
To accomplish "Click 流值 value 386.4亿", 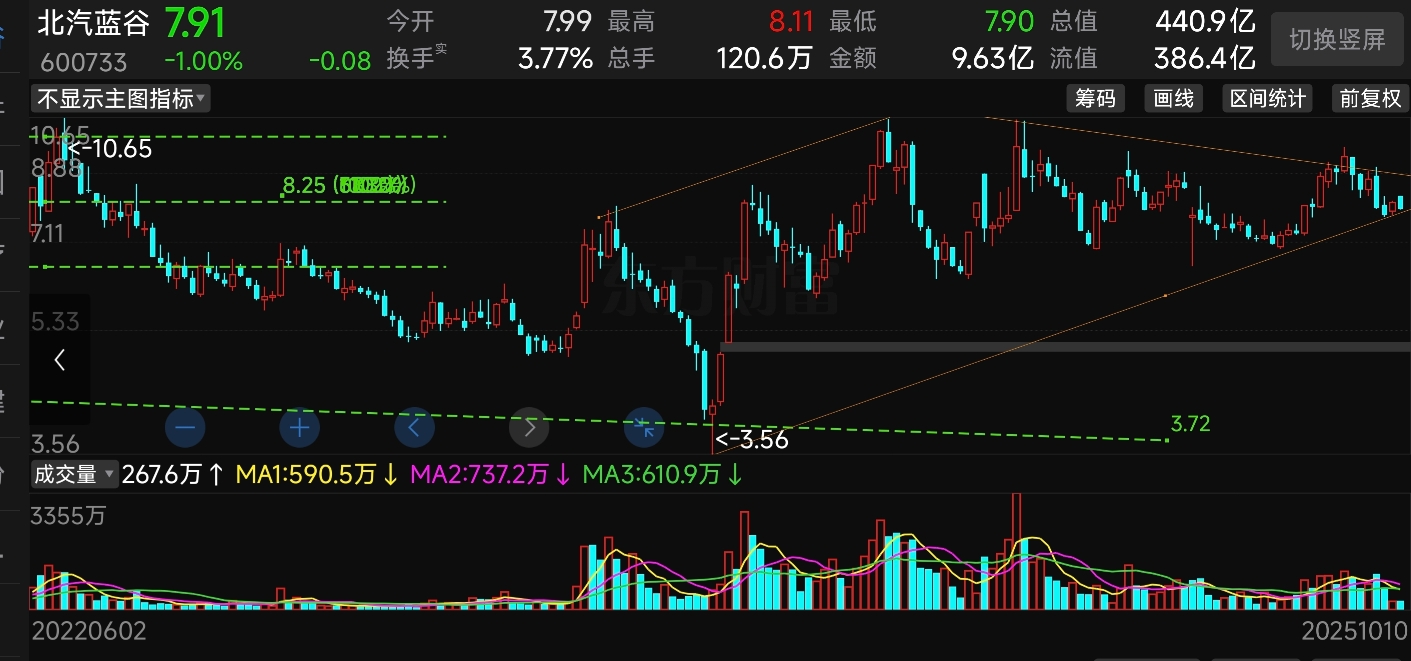I will click(x=1205, y=59).
